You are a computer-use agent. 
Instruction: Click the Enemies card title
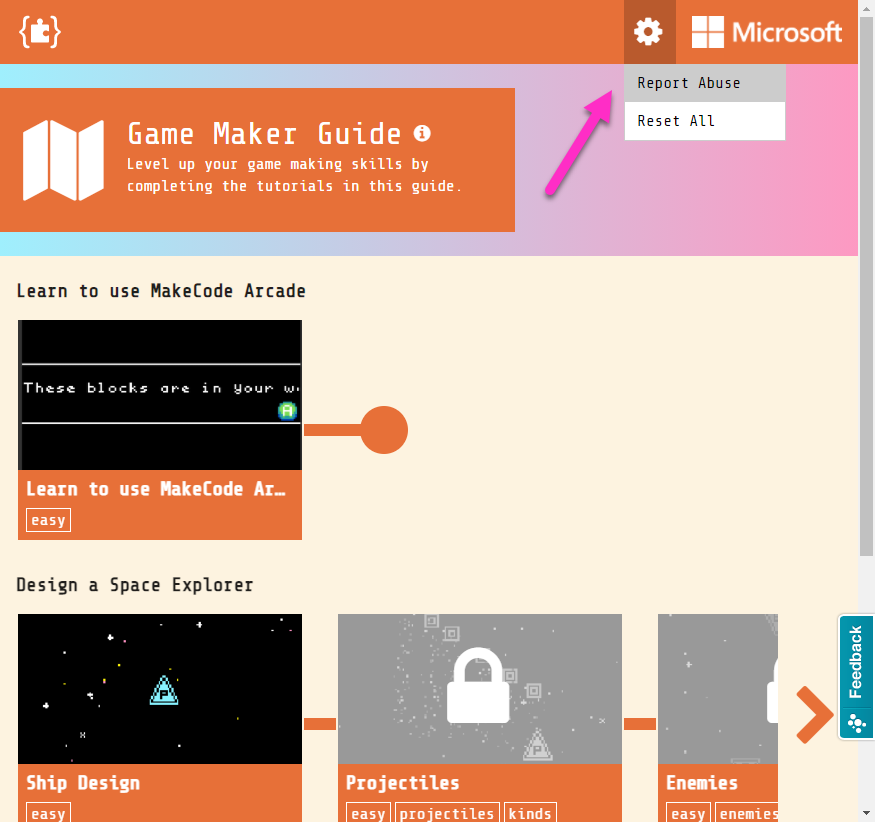tap(701, 783)
